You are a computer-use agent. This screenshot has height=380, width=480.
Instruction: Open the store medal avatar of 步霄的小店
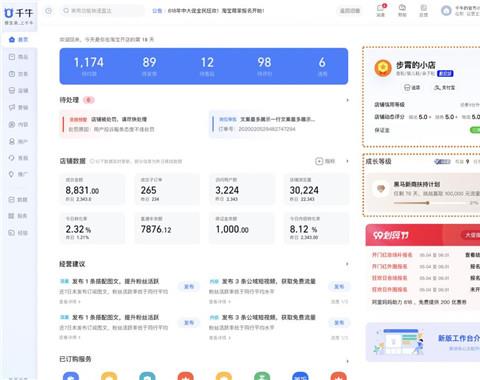(x=383, y=68)
